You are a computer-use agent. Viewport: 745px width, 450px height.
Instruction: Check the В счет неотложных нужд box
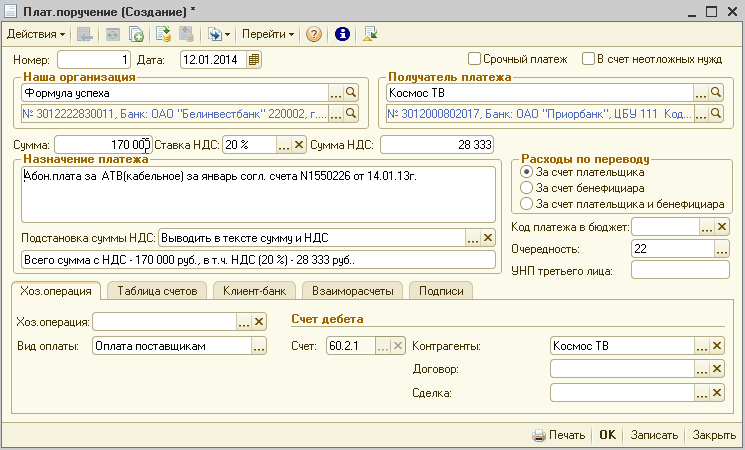pyautogui.click(x=590, y=59)
